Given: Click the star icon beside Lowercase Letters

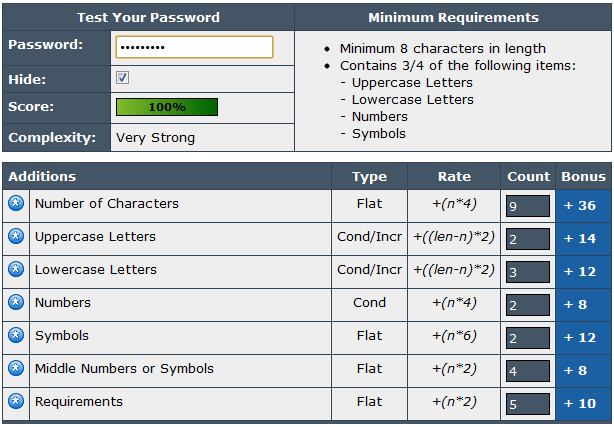Looking at the screenshot, I should click(x=16, y=269).
